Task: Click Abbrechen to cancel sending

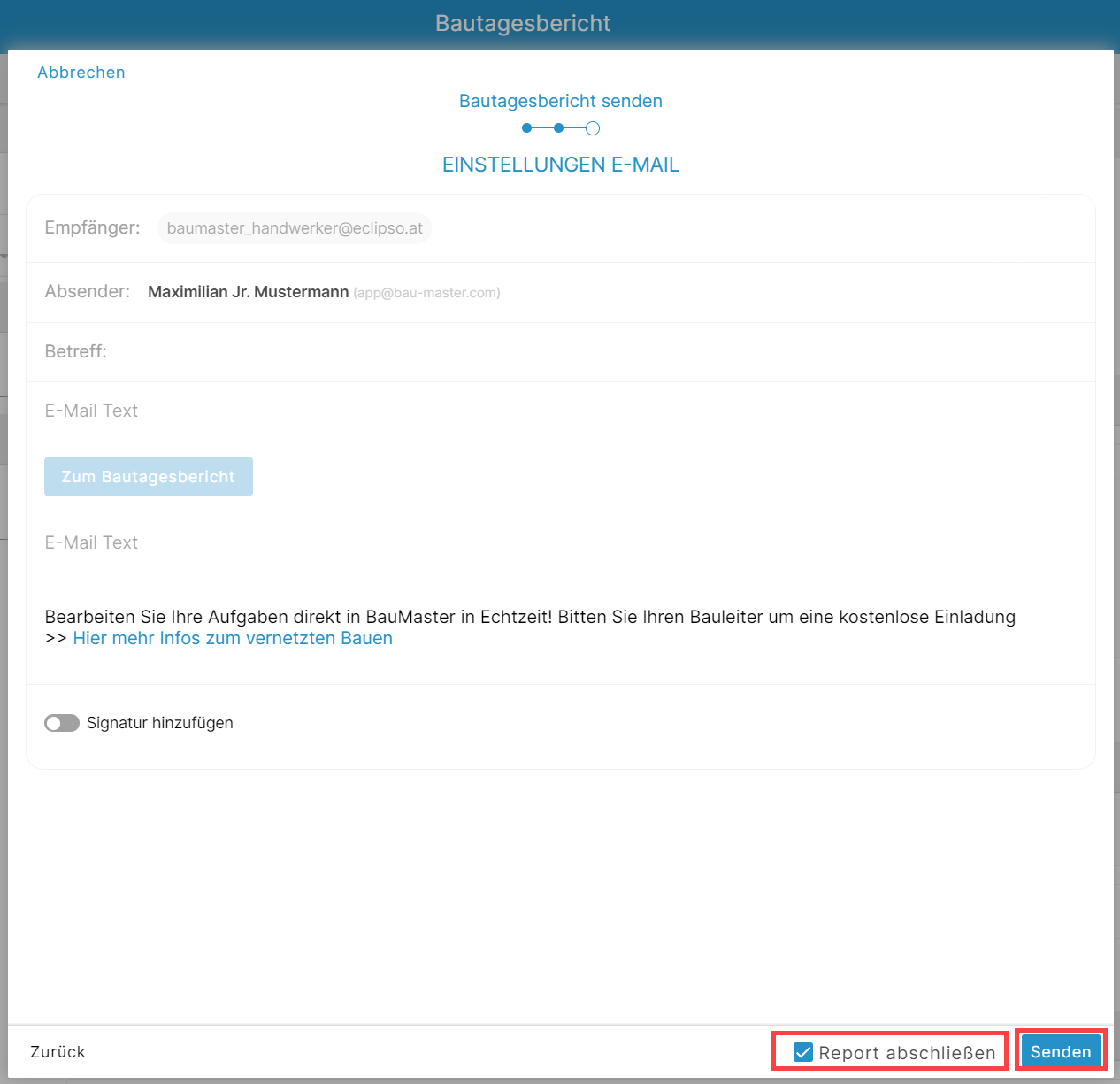Action: point(81,73)
